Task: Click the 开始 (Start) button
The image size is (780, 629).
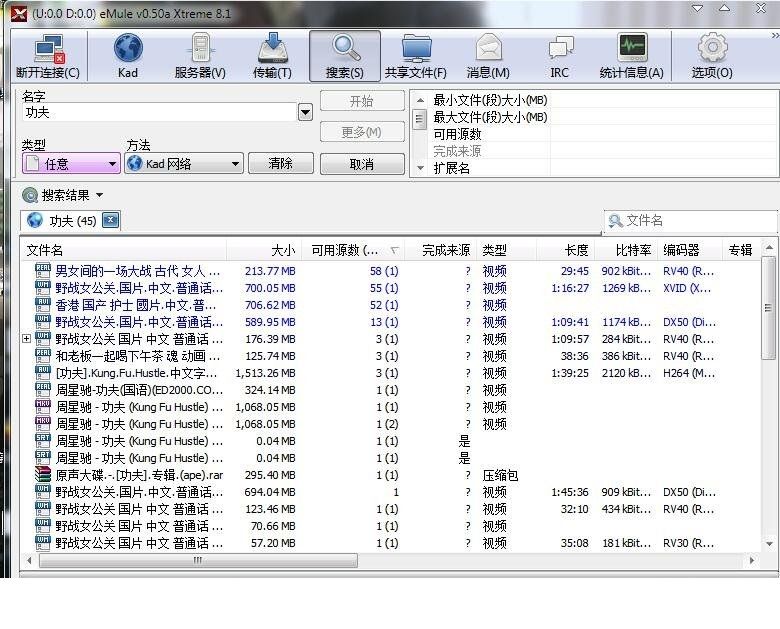Action: pyautogui.click(x=362, y=101)
